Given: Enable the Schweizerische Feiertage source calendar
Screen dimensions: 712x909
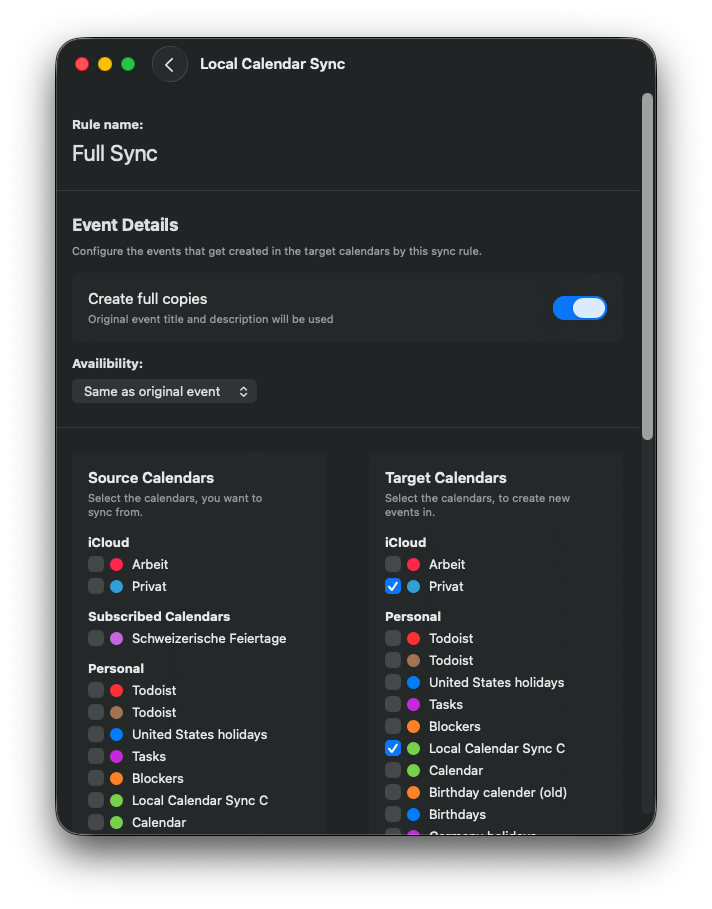Looking at the screenshot, I should click(x=96, y=638).
